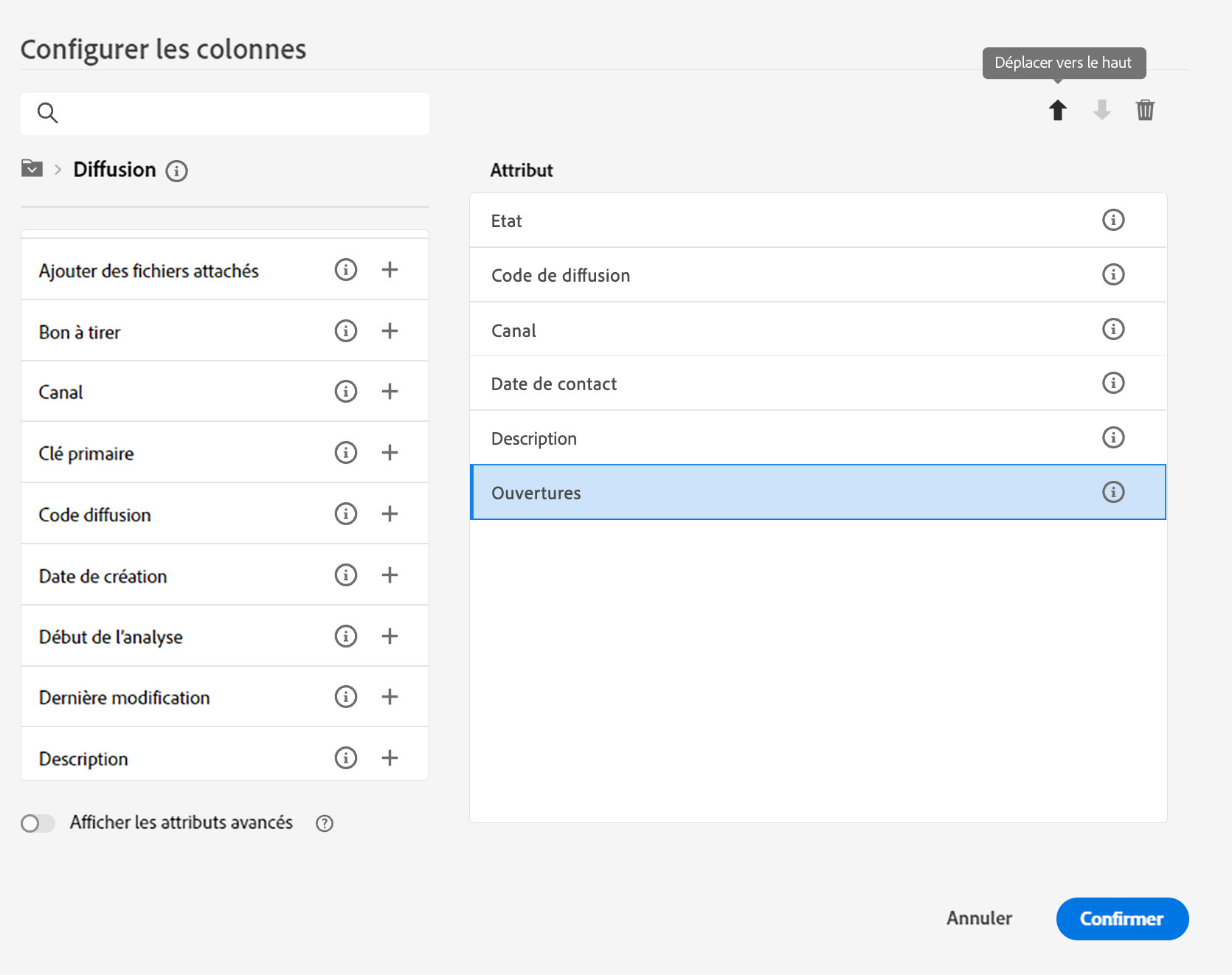Open the folder dropdown before Diffusion

(x=32, y=169)
